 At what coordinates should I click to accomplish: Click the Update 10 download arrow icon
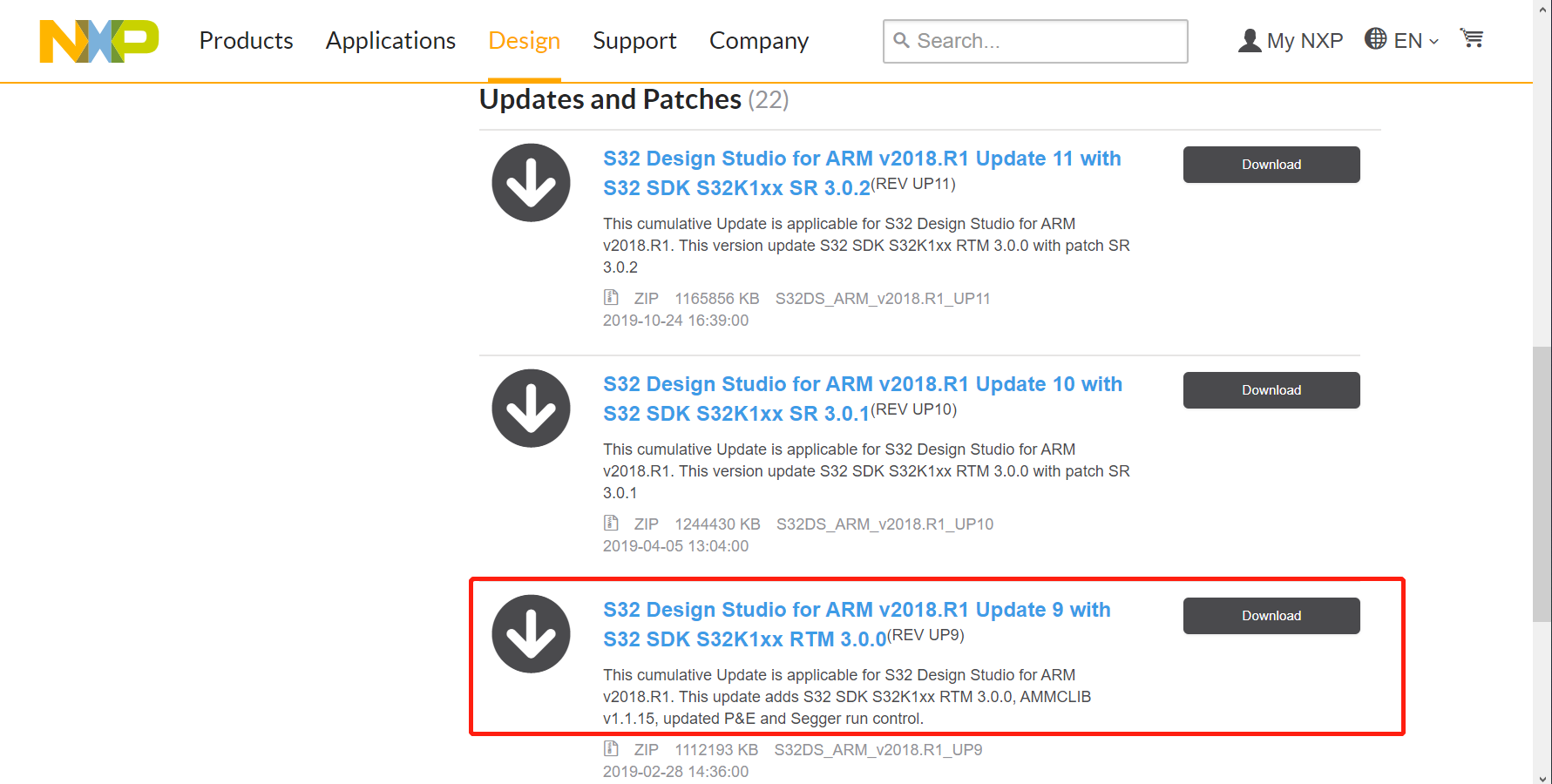pyautogui.click(x=531, y=409)
